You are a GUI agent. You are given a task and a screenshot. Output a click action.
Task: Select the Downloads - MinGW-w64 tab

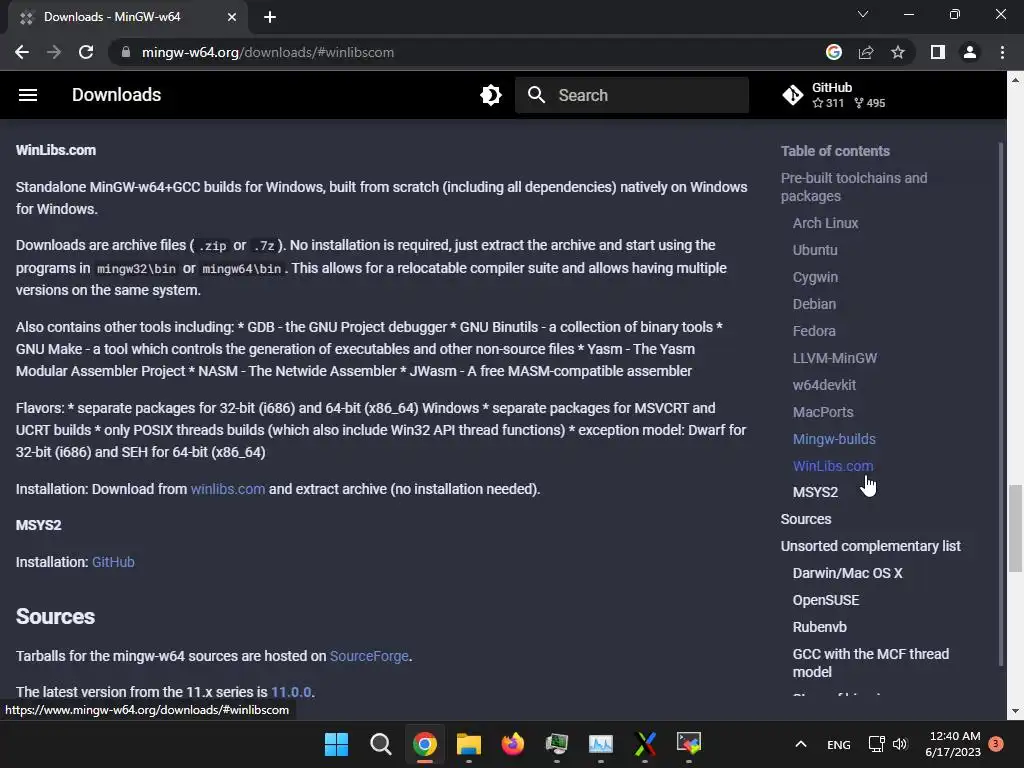click(x=128, y=17)
